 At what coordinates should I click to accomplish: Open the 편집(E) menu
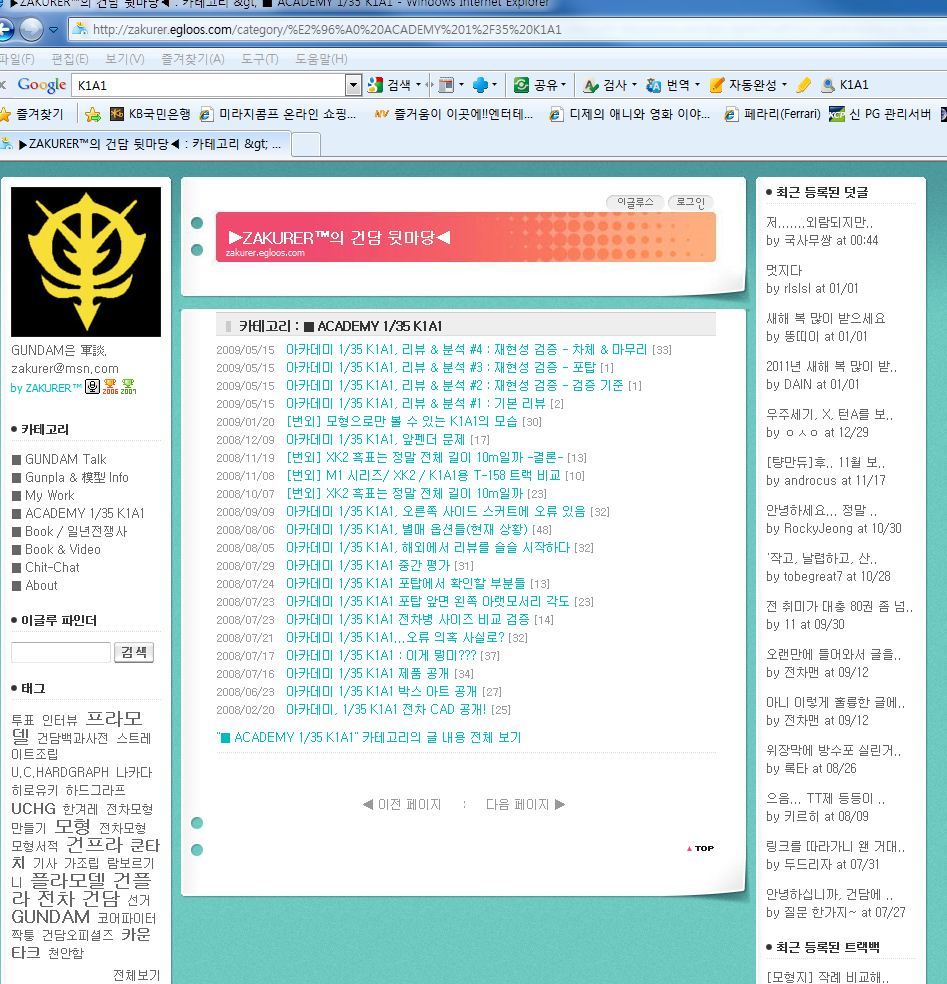click(70, 59)
